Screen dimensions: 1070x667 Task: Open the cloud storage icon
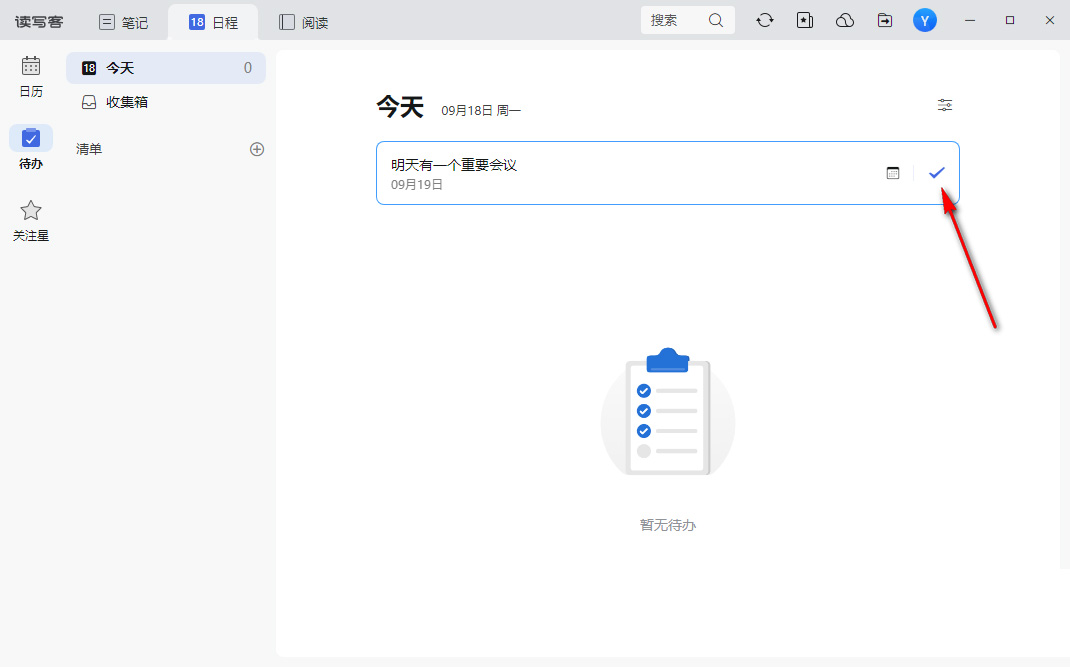(x=845, y=20)
